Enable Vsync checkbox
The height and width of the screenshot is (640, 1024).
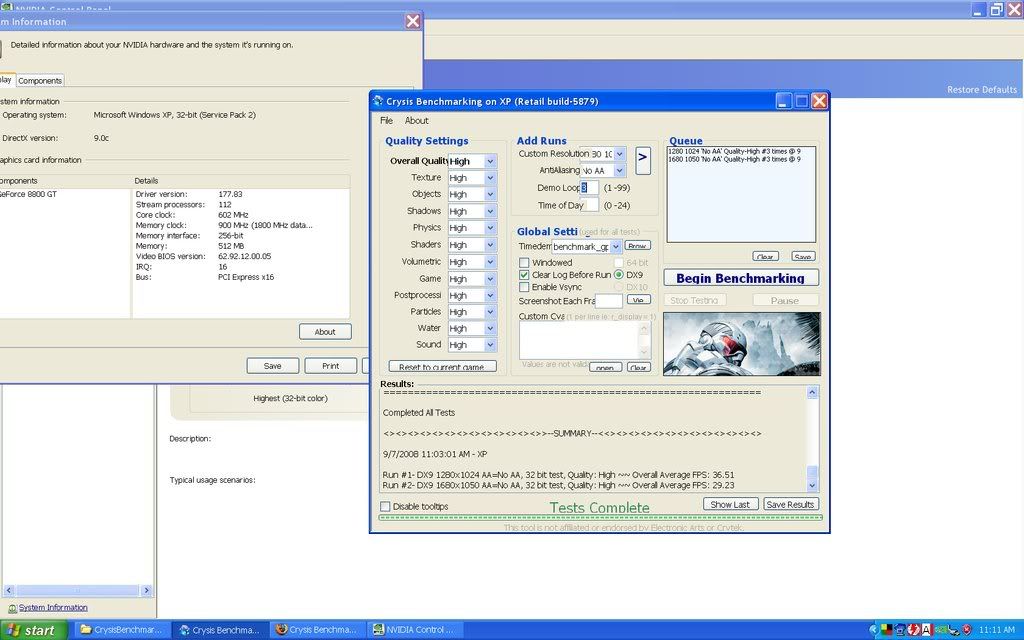524,287
